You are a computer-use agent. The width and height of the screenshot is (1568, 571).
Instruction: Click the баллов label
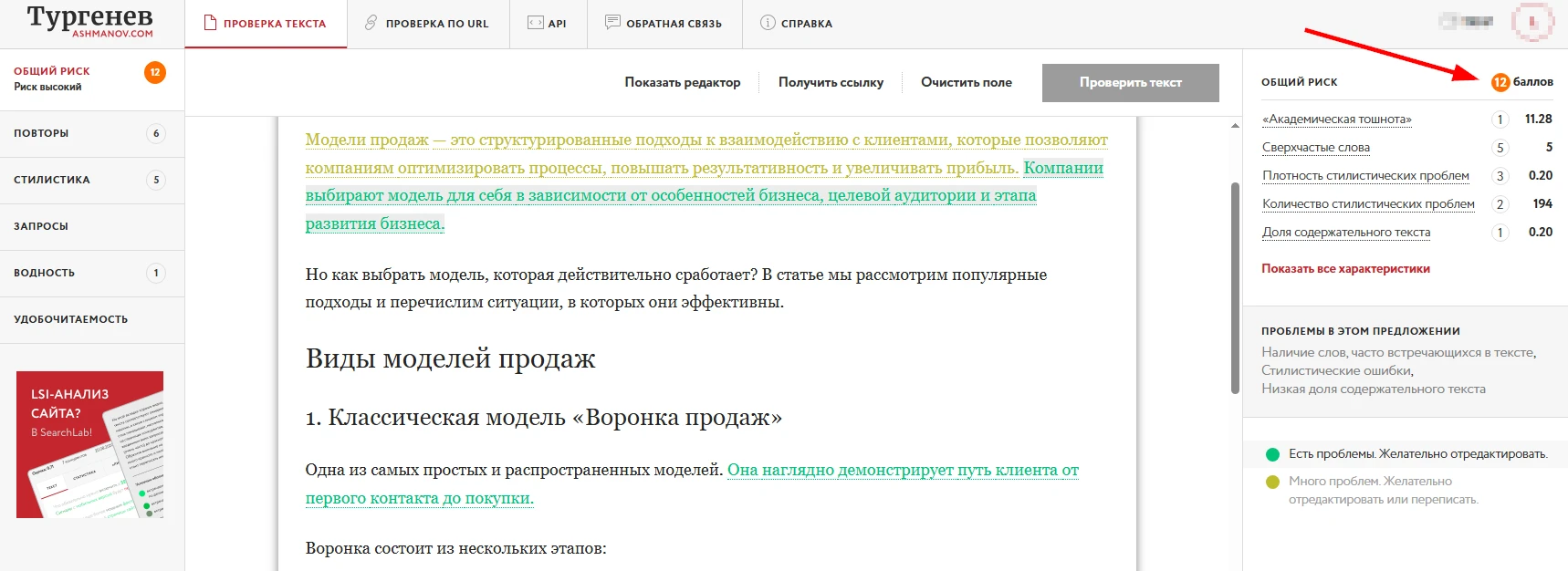click(1533, 82)
